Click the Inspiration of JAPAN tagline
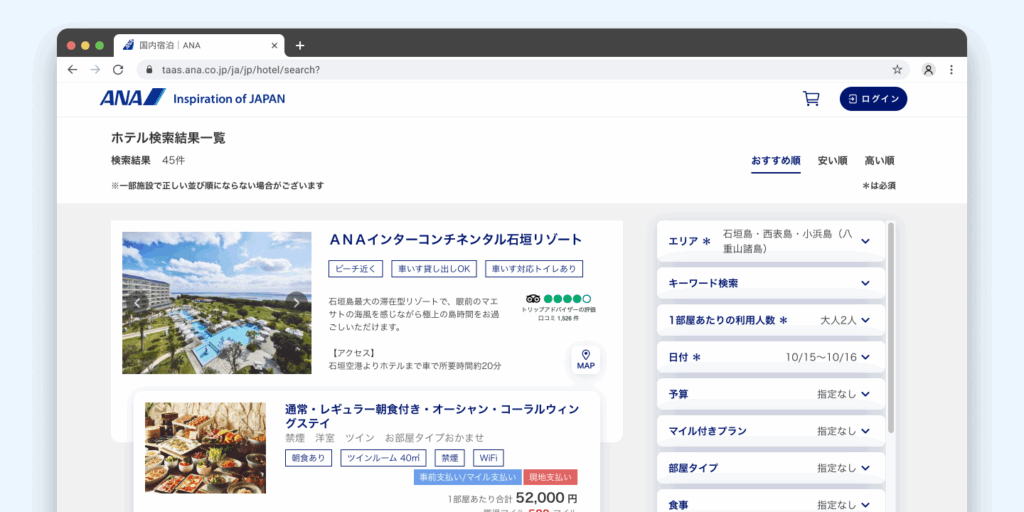 coord(229,99)
